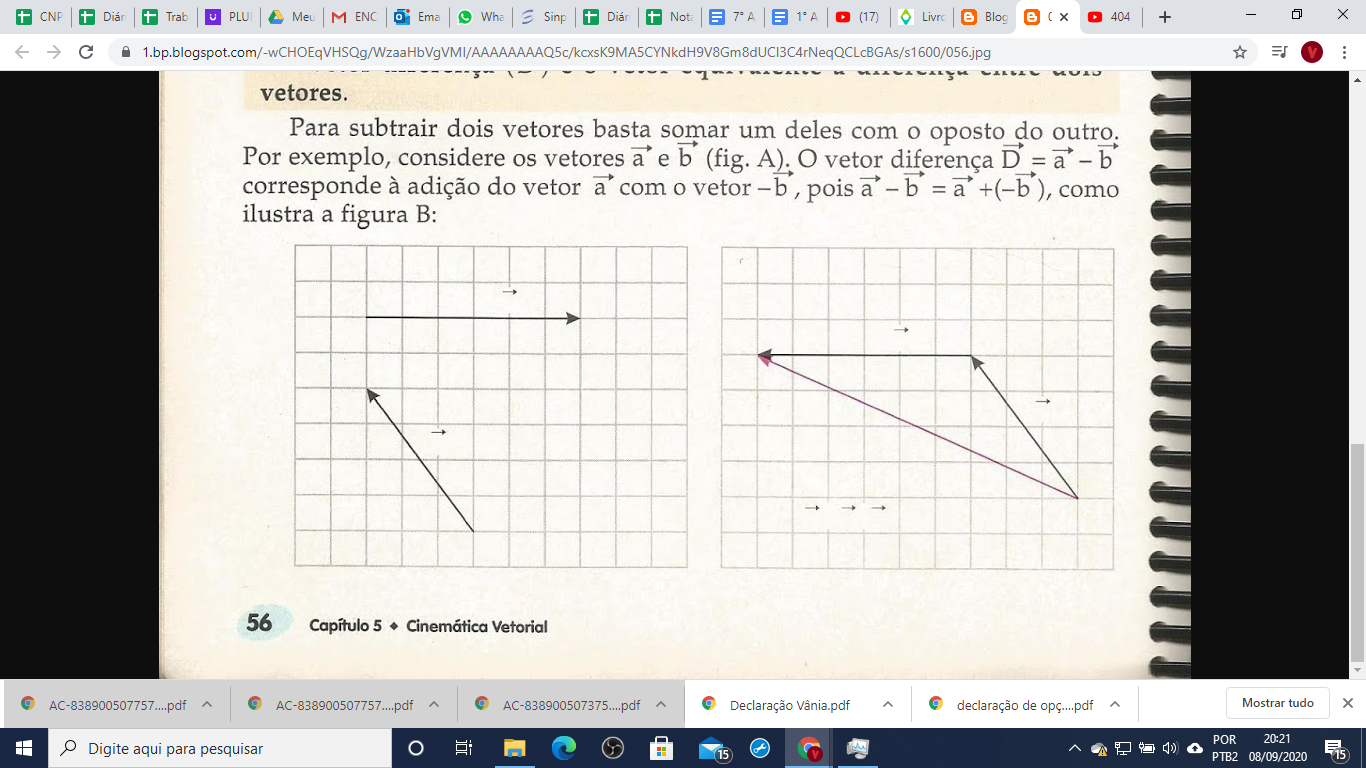1366x768 pixels.
Task: Click the address bar URL
Action: tap(565, 52)
